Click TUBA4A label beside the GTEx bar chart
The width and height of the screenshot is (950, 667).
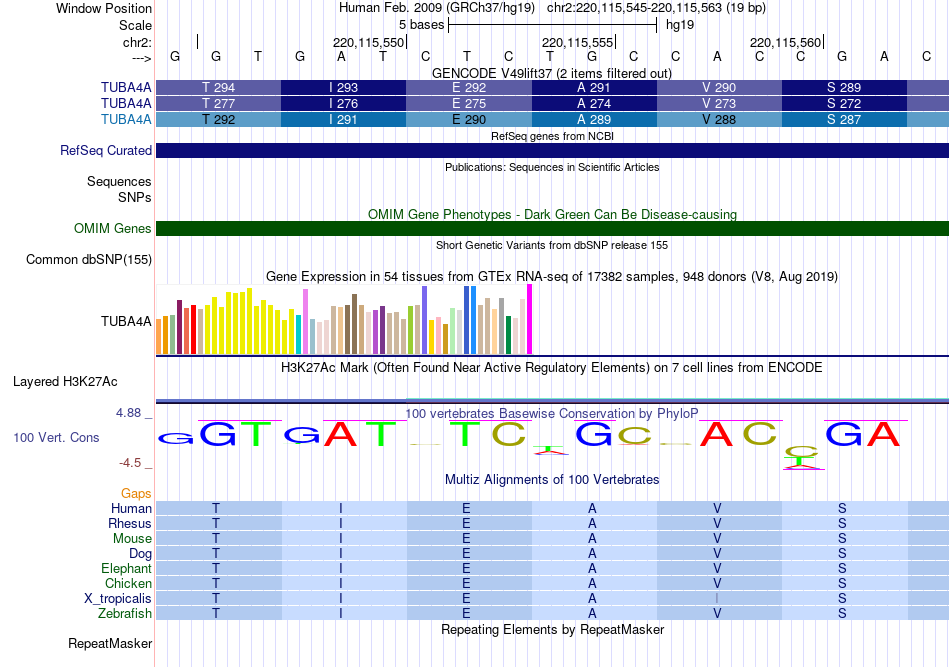coord(126,321)
